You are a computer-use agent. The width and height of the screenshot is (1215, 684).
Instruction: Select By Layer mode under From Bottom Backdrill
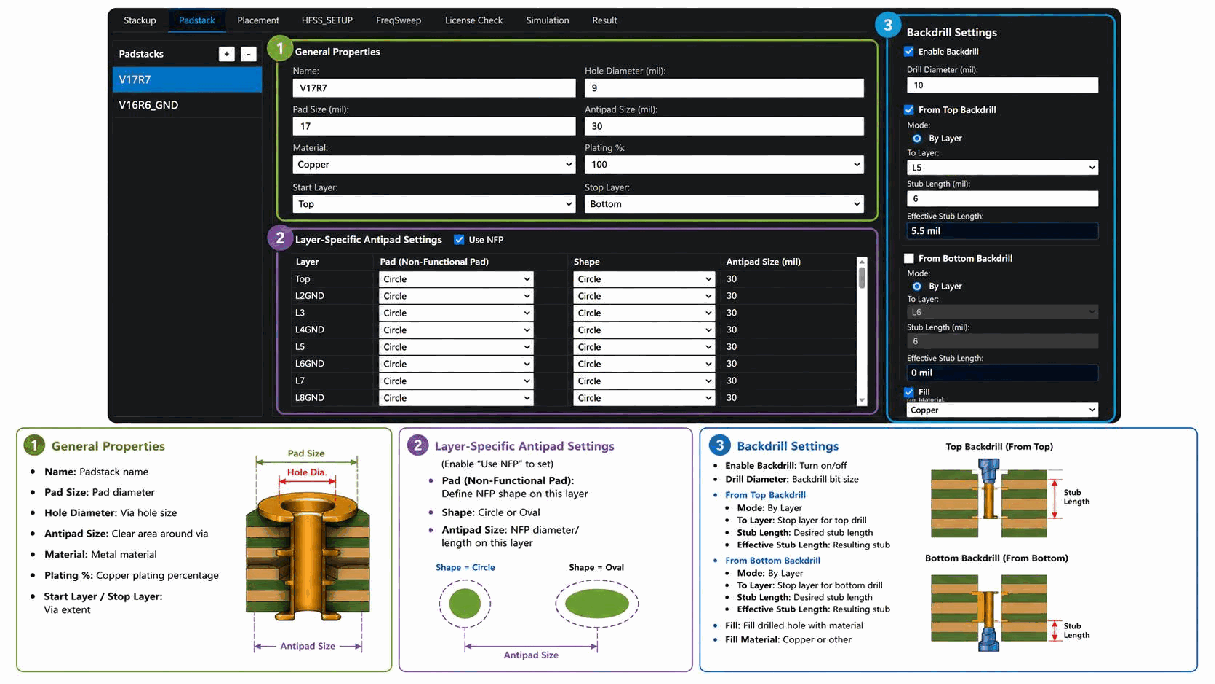pyautogui.click(x=918, y=286)
